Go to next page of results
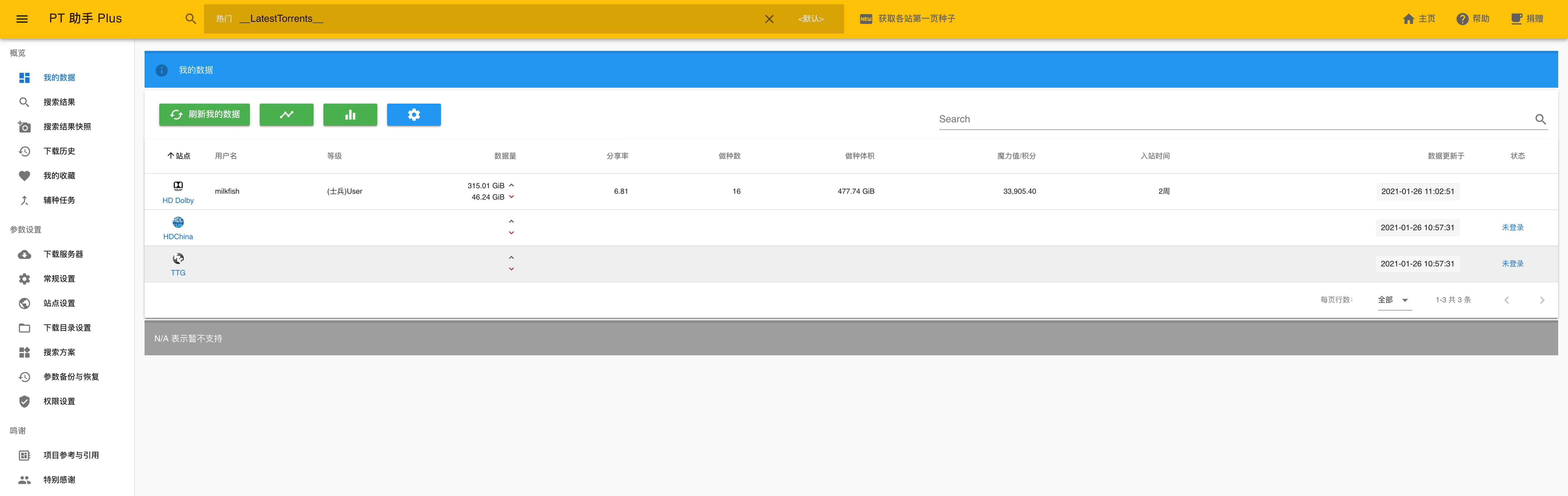This screenshot has width=1568, height=496. 1542,300
